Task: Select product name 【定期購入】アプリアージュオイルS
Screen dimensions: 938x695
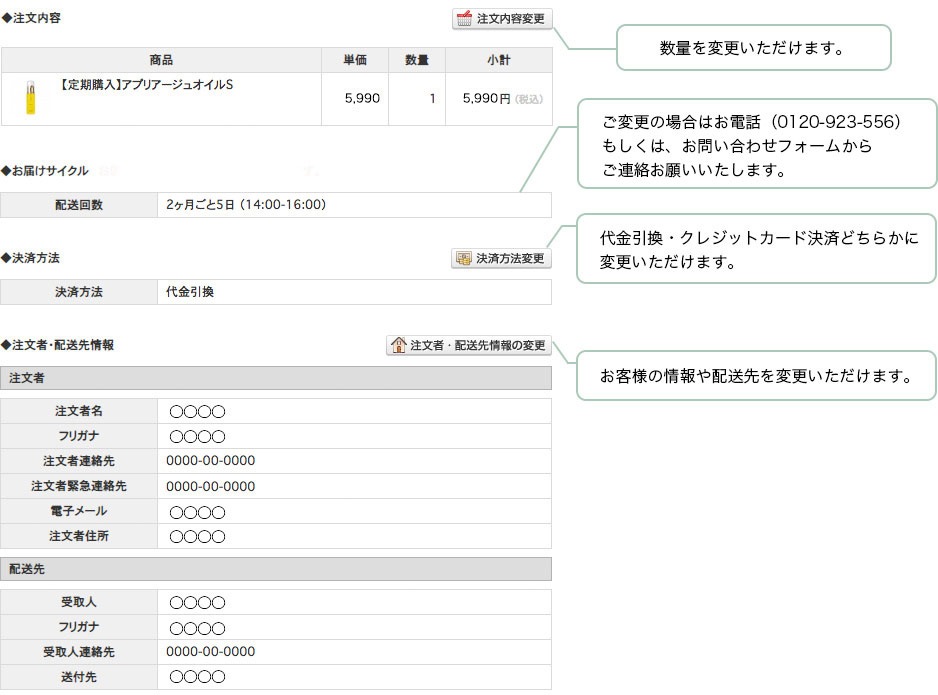Action: pos(146,85)
